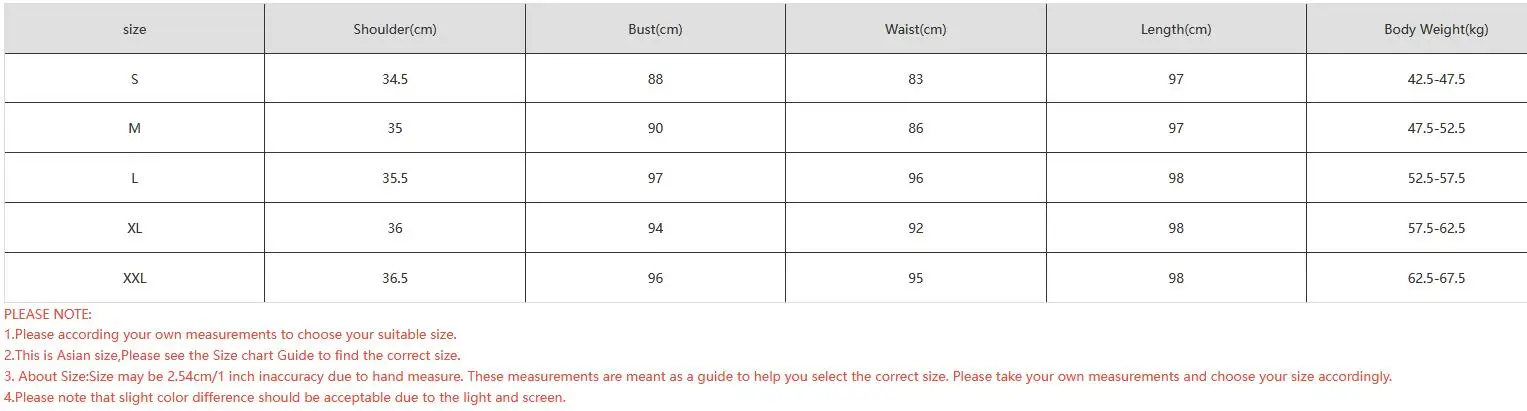Image resolution: width=1527 pixels, height=411 pixels.
Task: Click body weight 57.5-62.5 cell
Action: tap(1436, 229)
